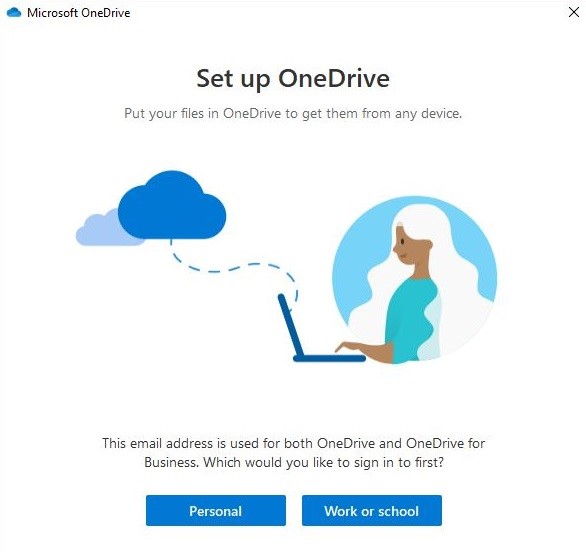Click the laptop keyboard base illustration
The image size is (586, 552).
point(329,358)
